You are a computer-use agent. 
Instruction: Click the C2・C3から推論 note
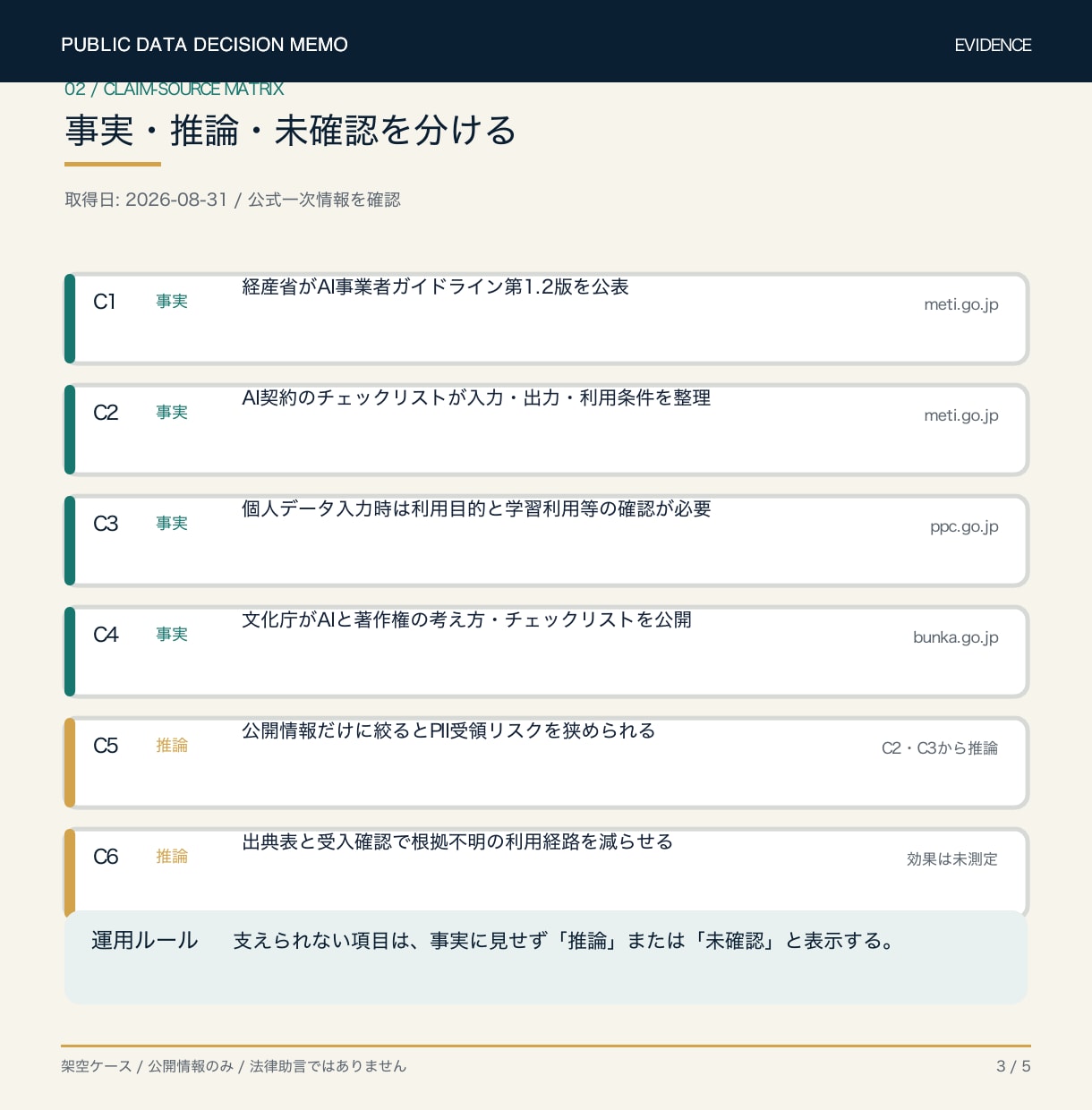click(x=940, y=748)
